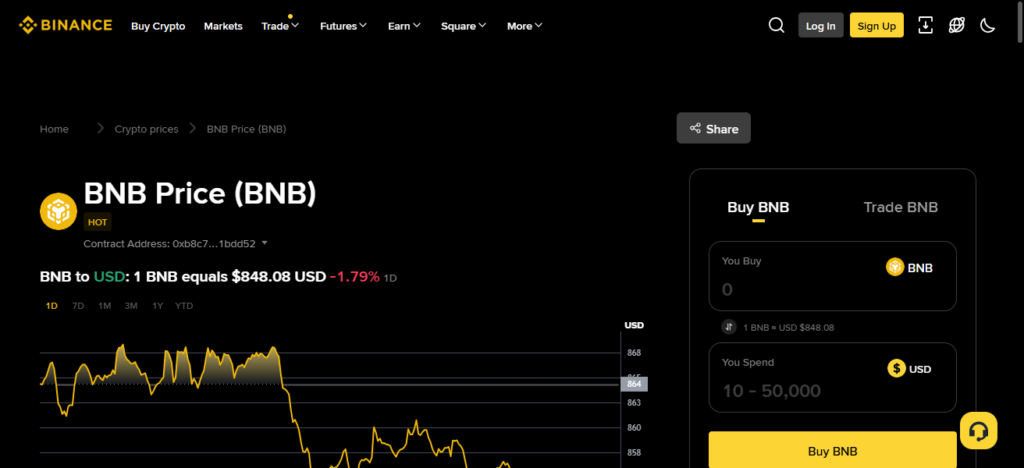Image resolution: width=1024 pixels, height=468 pixels.
Task: Go to Home breadcrumb
Action: (54, 129)
